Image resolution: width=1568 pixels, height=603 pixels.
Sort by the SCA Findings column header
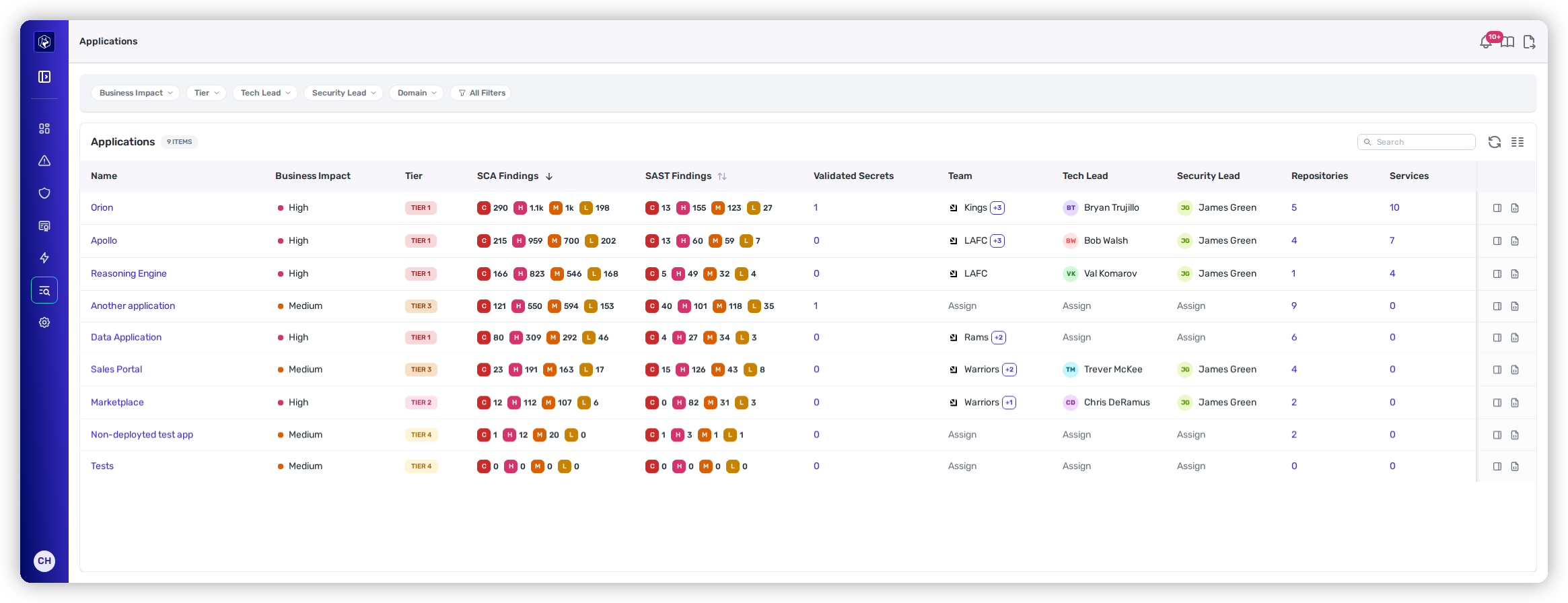(515, 176)
